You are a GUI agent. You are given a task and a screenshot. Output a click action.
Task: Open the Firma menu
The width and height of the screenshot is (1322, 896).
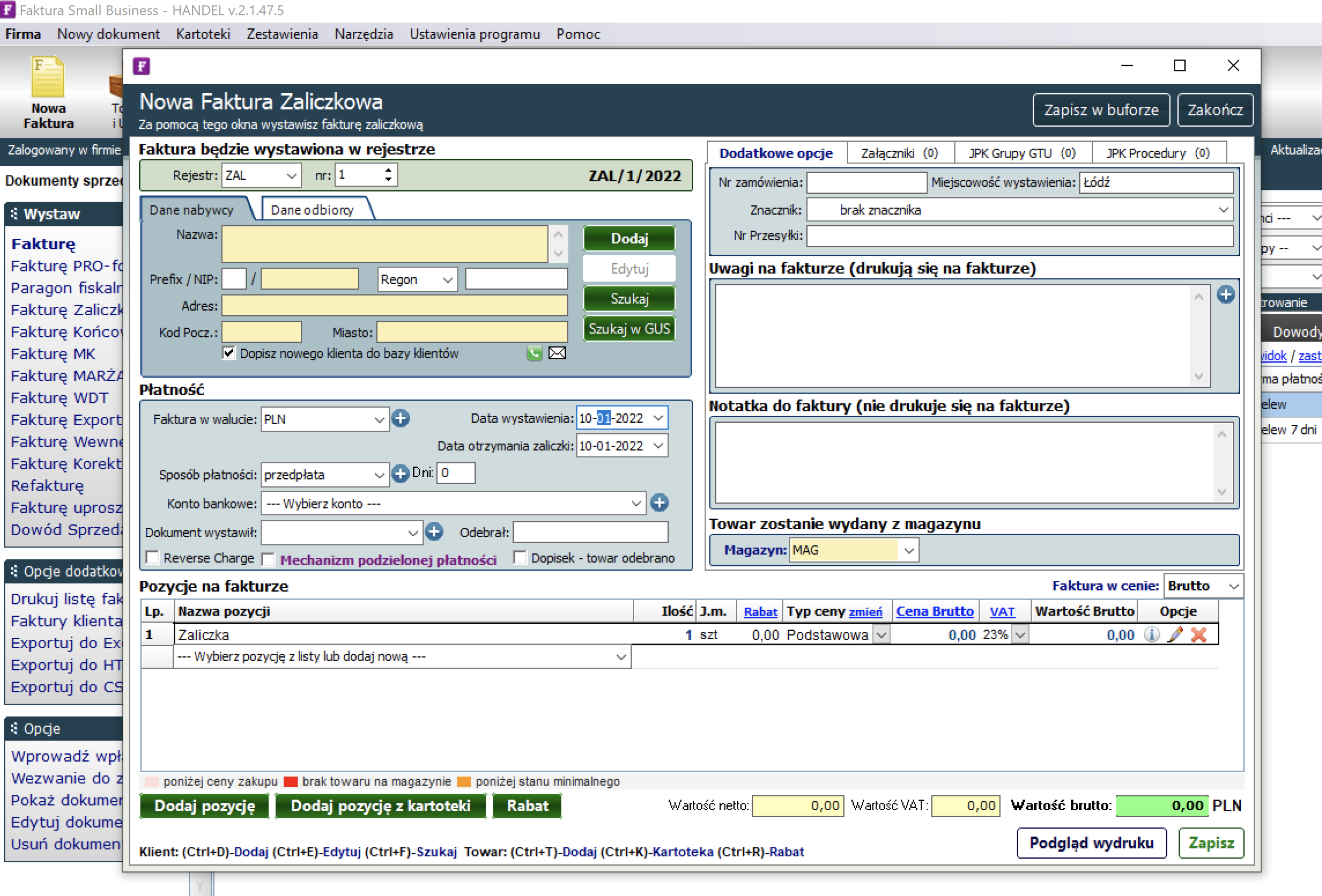pyautogui.click(x=23, y=34)
